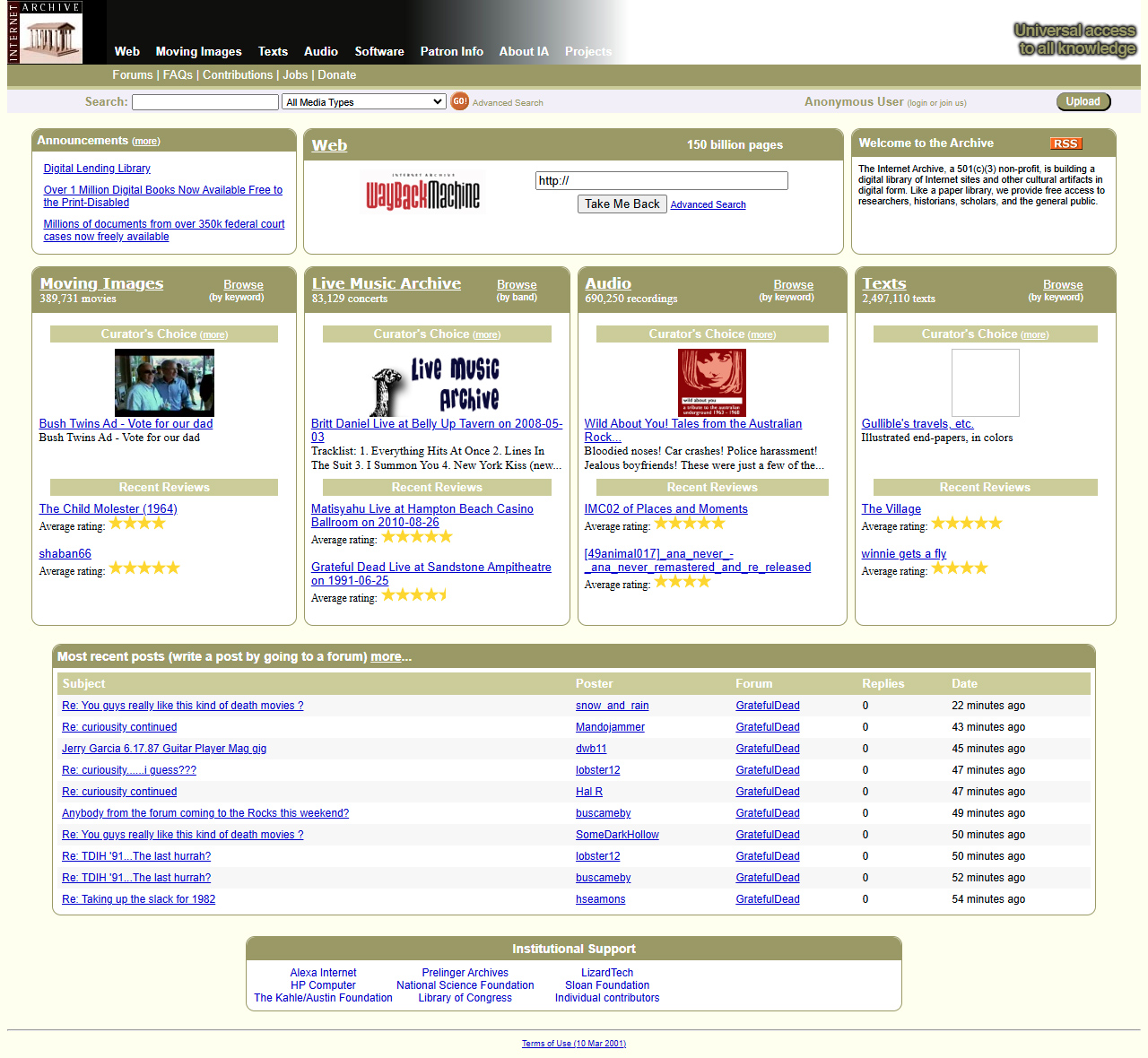Open the Texts section heading

tap(884, 283)
